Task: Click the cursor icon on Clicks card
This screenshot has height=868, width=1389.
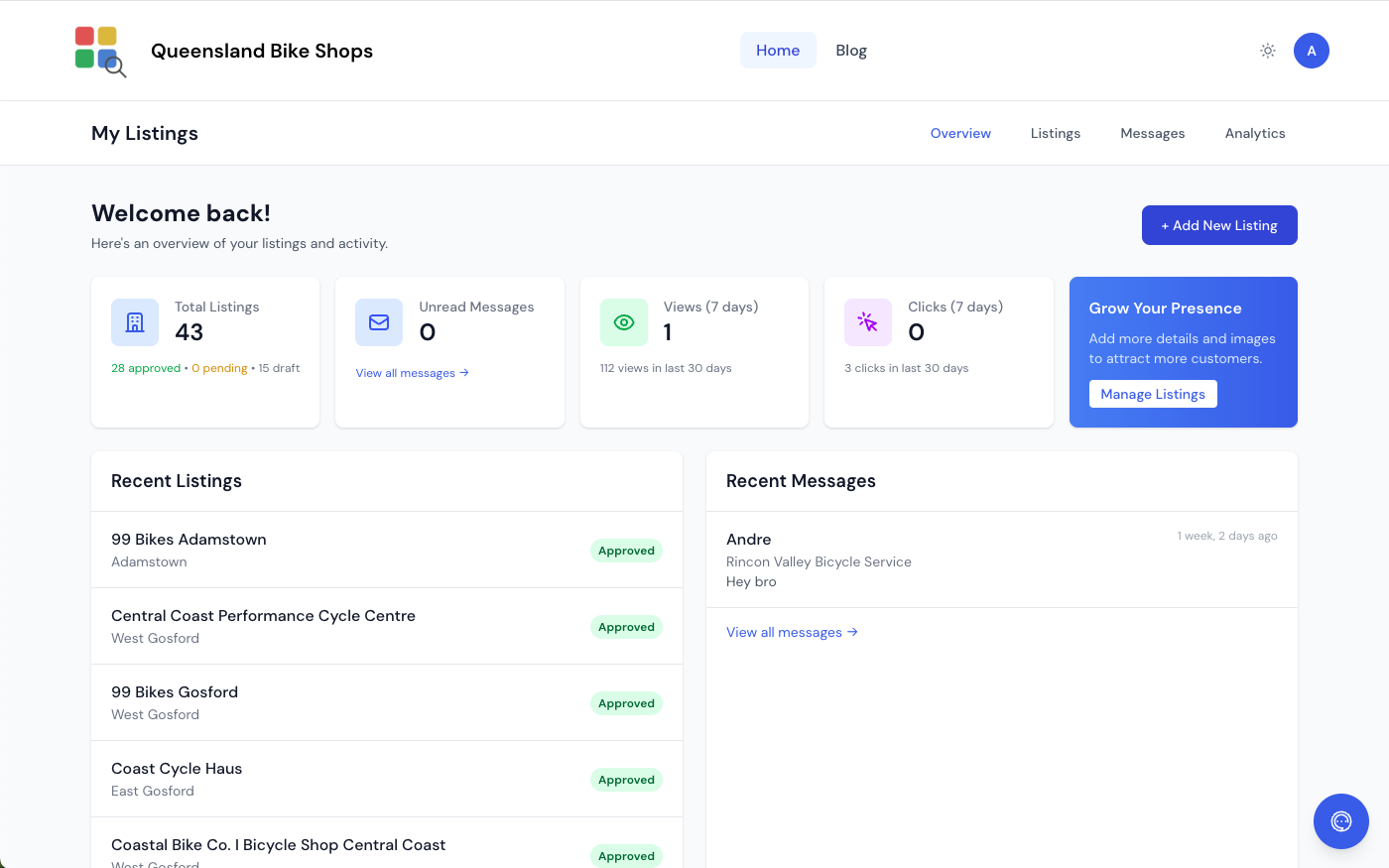Action: (x=868, y=322)
